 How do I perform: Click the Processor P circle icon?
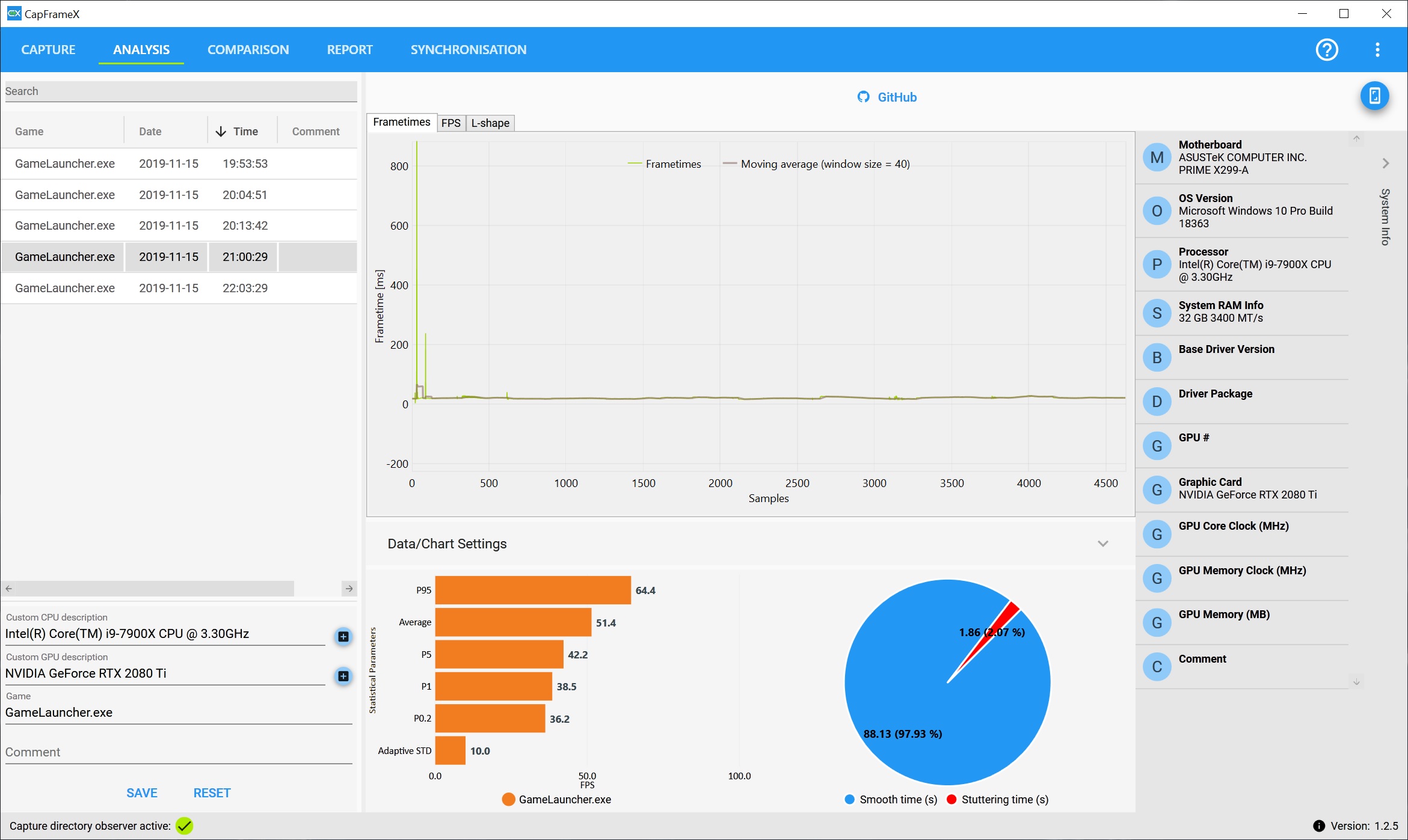(1156, 265)
